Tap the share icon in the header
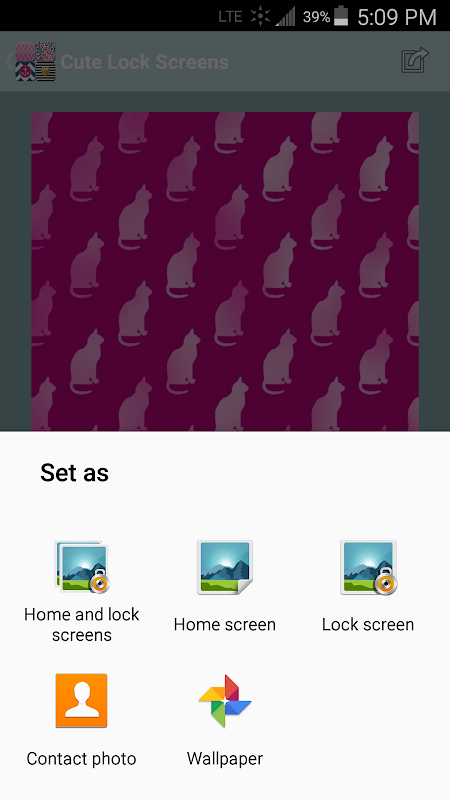Viewport: 450px width, 800px height. [414, 61]
